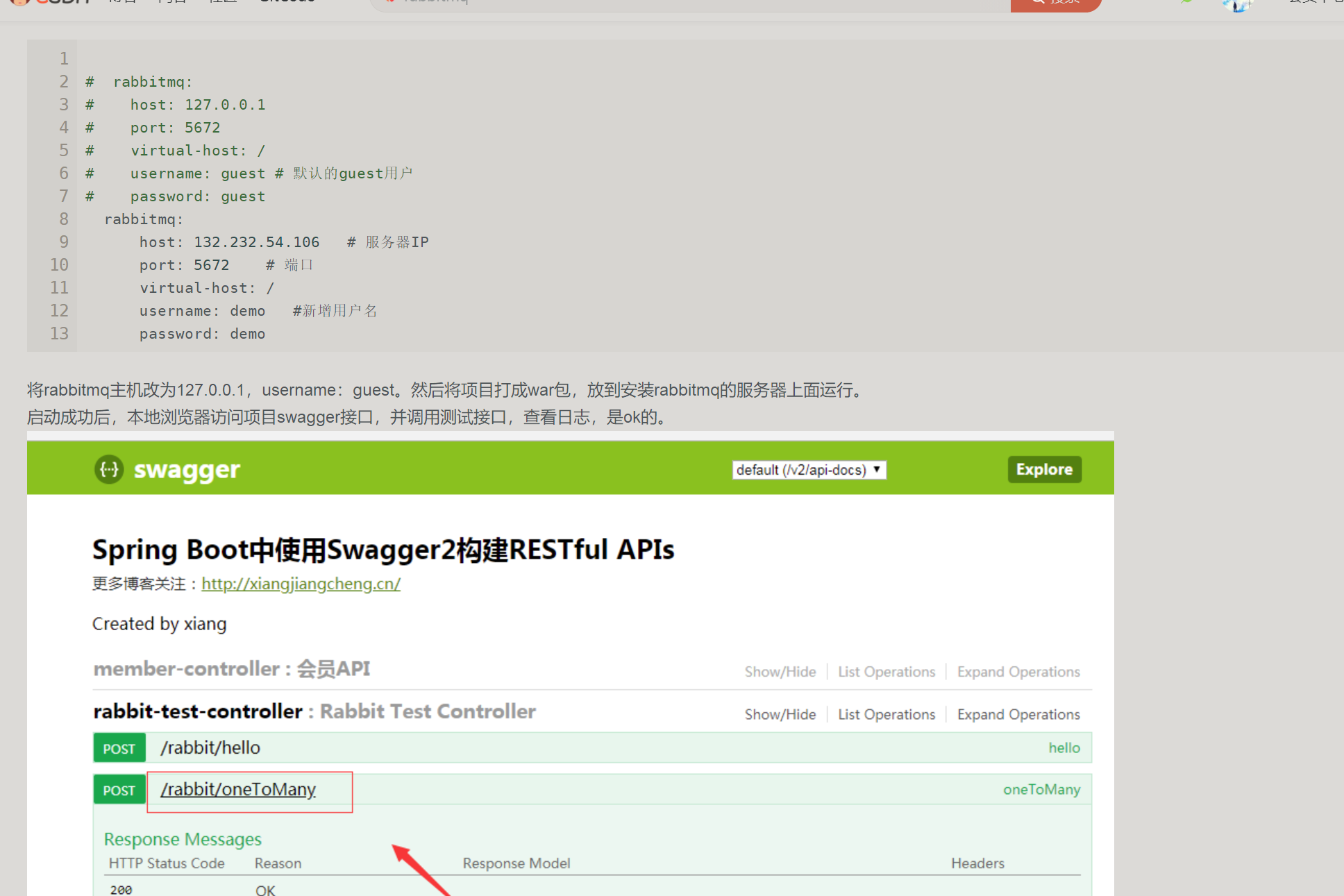
Task: Click the Explore button
Action: coord(1045,468)
